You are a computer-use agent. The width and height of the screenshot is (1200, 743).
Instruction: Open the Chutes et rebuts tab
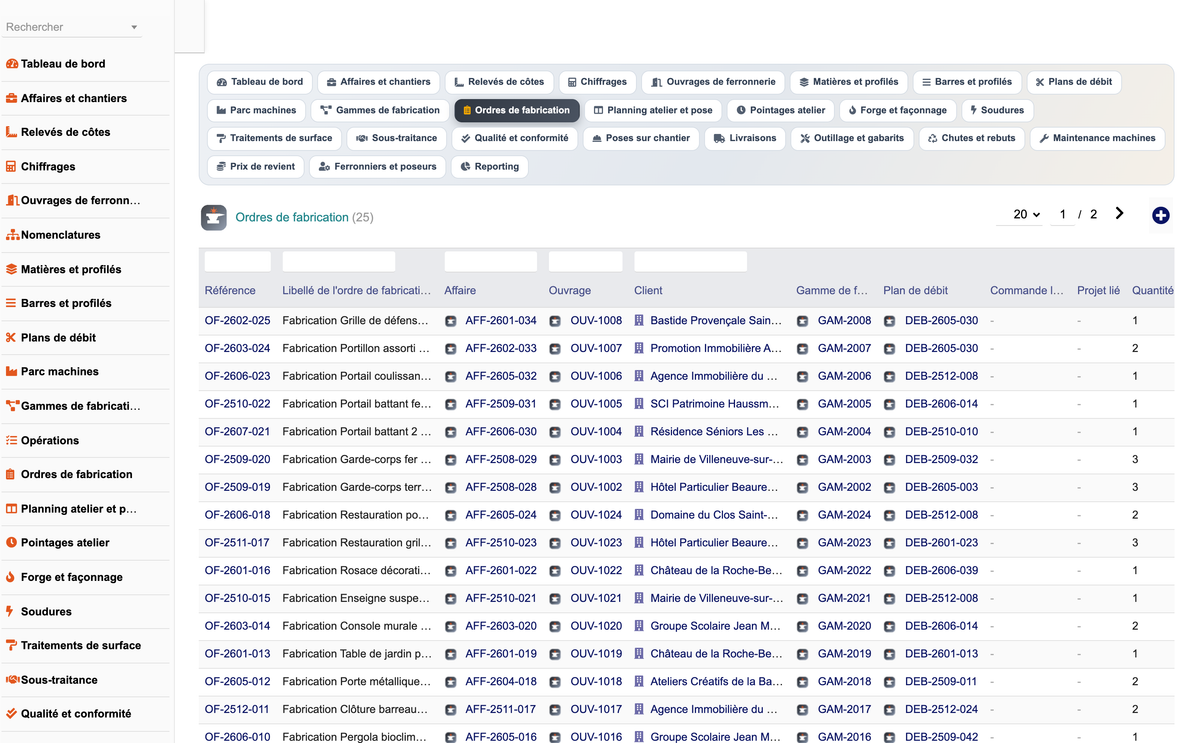point(971,138)
